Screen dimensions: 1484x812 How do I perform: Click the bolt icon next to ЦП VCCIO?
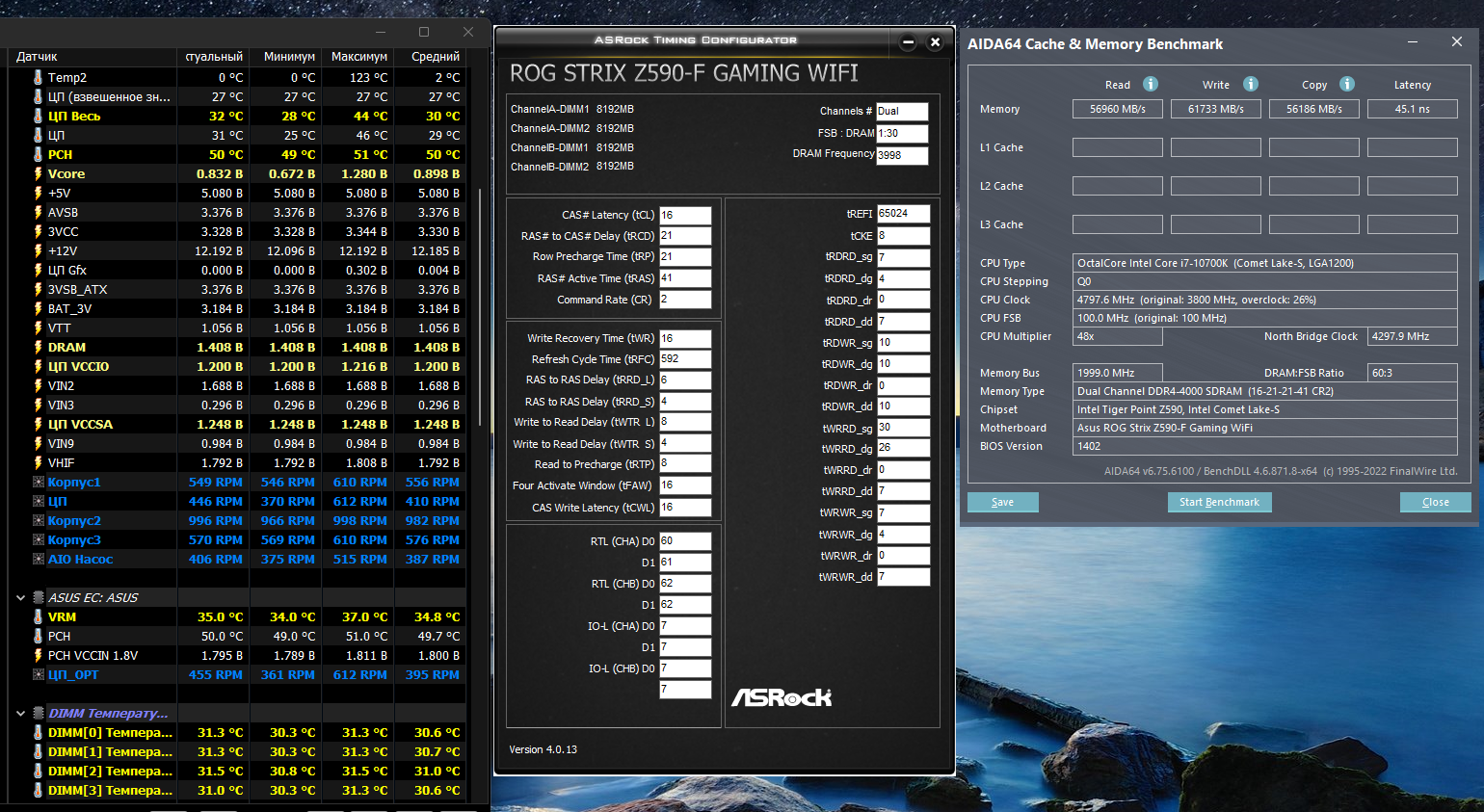38,366
